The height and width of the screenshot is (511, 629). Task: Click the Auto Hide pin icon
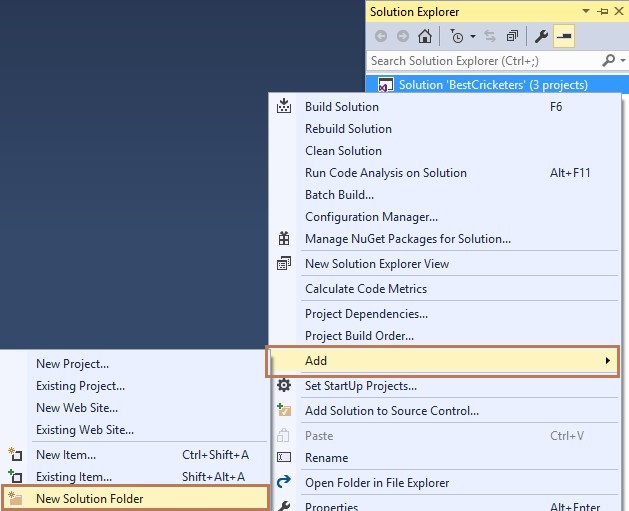pos(603,11)
